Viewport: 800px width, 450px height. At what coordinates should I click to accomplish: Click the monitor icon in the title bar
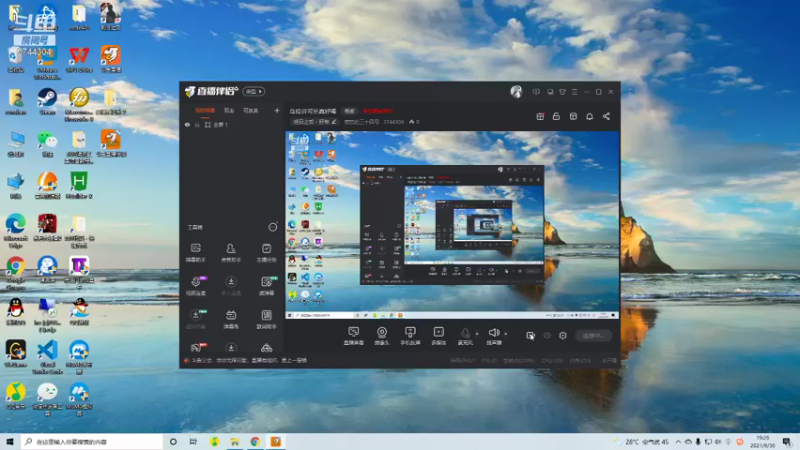point(550,92)
